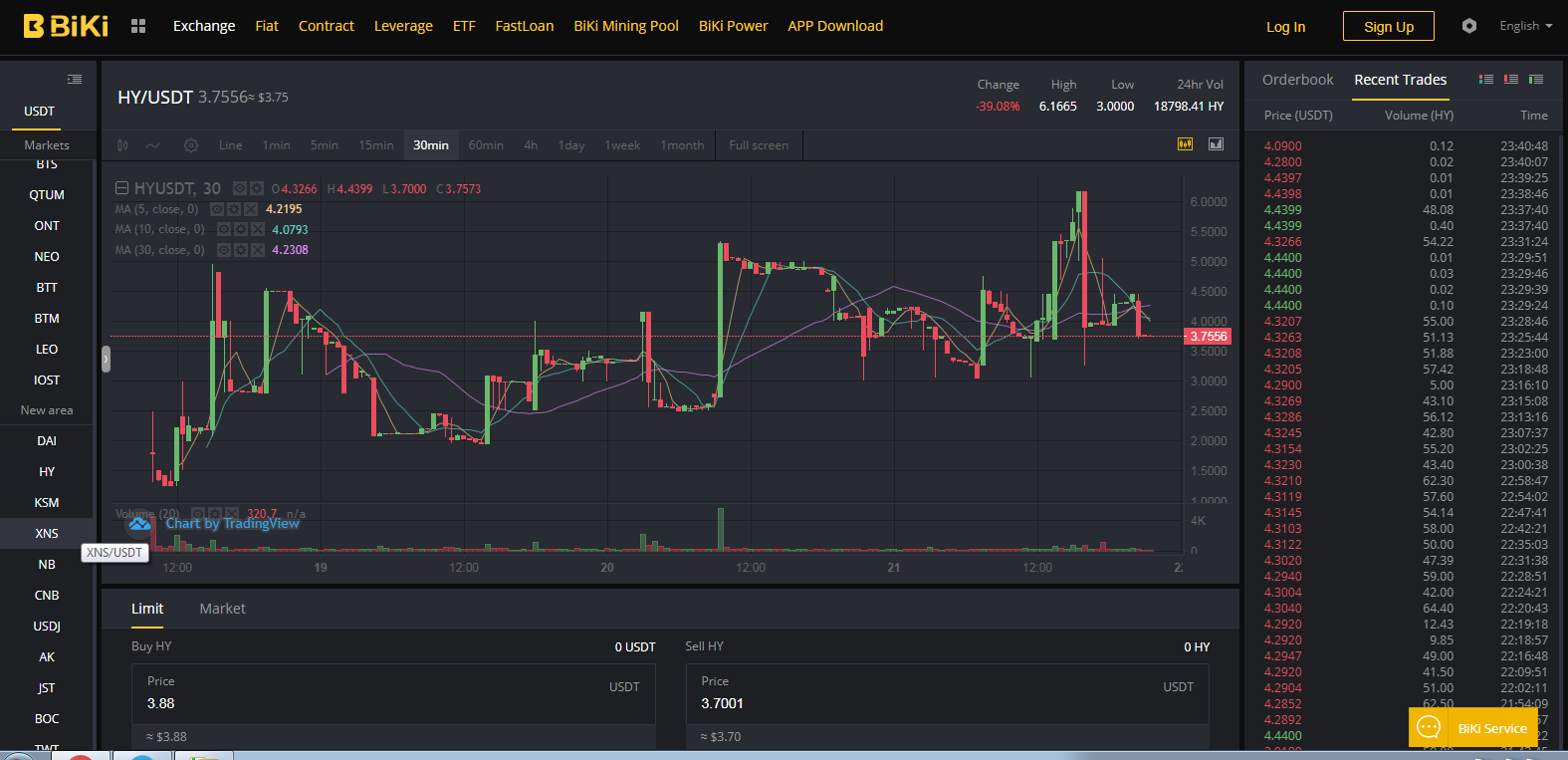Toggle visibility of MA (10, close, 0)
1568x760 pixels.
pyautogui.click(x=223, y=229)
